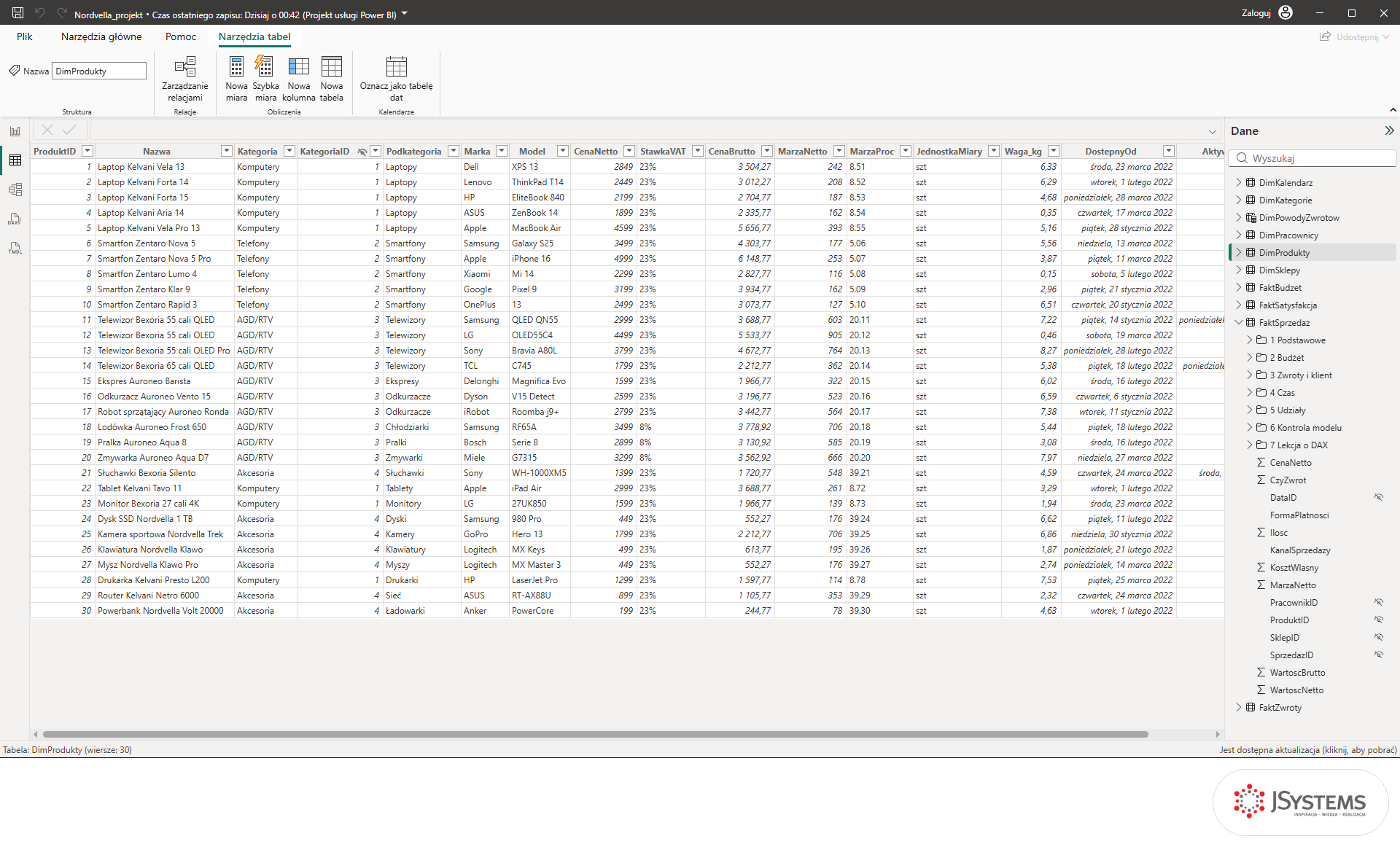
Task: Open the Pomoc tab
Action: click(181, 36)
